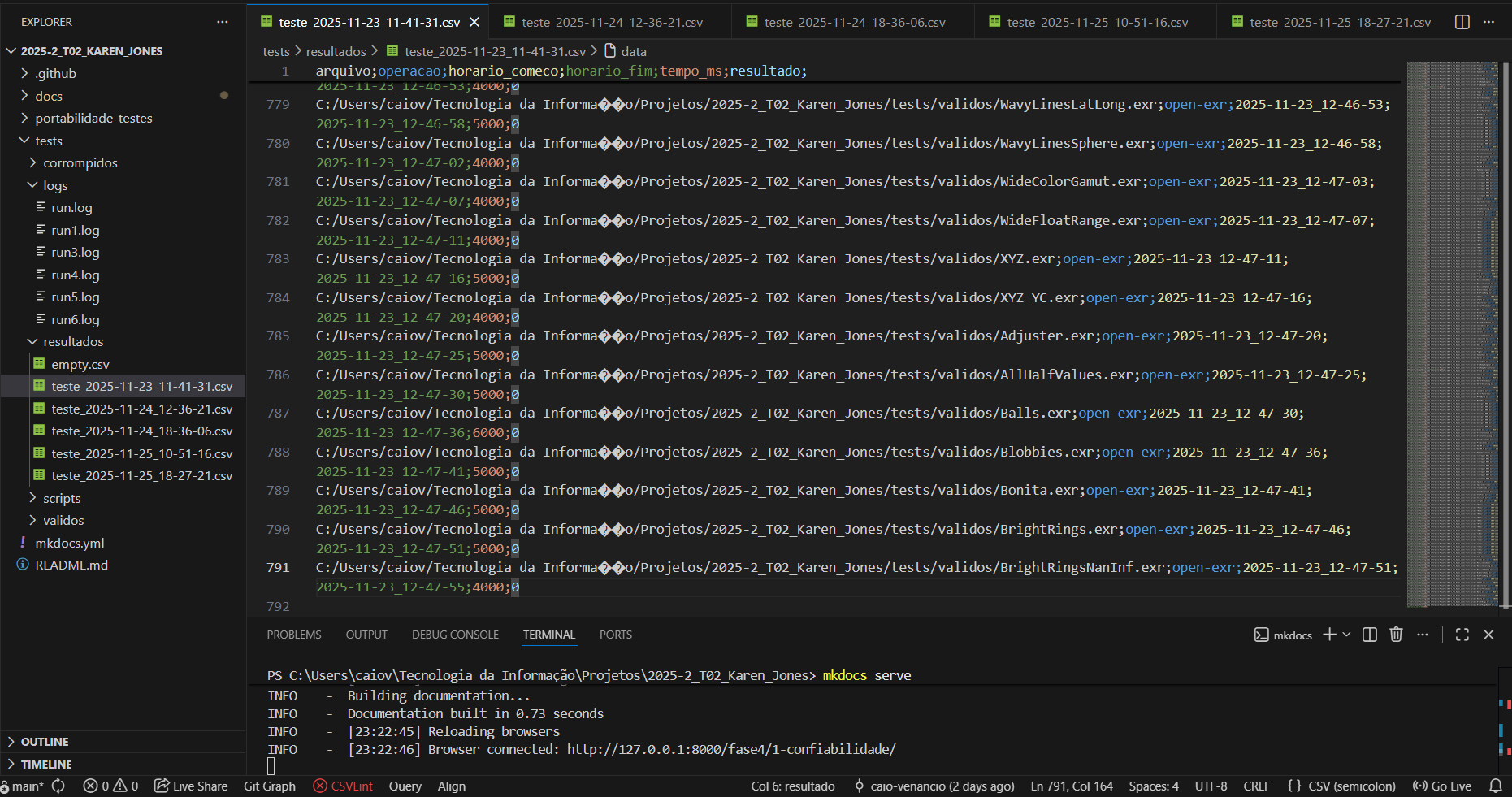Toggle Go Live server
The height and width of the screenshot is (797, 1512).
click(x=1442, y=786)
